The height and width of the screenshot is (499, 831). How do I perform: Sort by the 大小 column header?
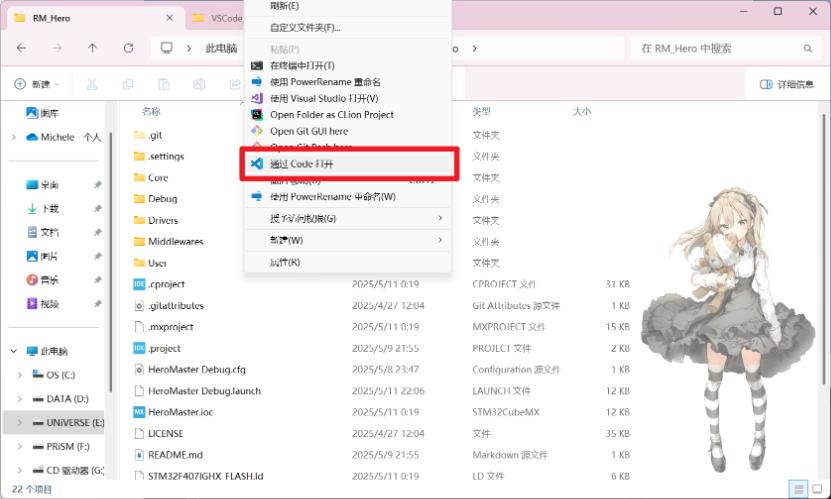(582, 111)
